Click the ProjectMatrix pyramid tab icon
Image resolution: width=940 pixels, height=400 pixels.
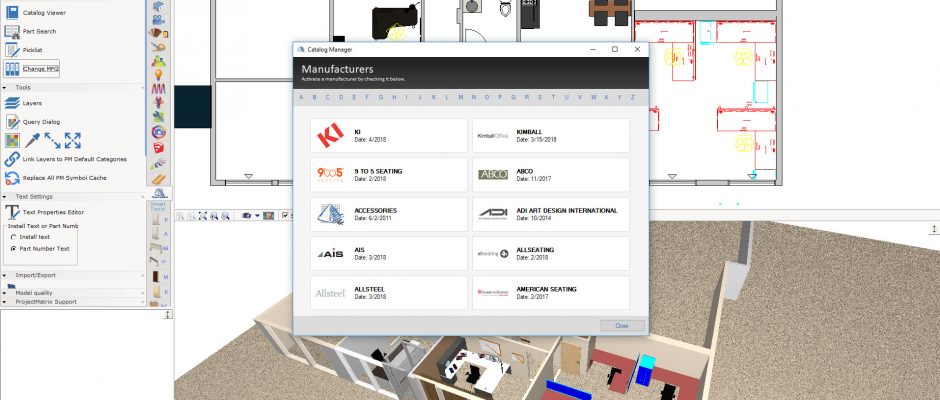point(159,193)
